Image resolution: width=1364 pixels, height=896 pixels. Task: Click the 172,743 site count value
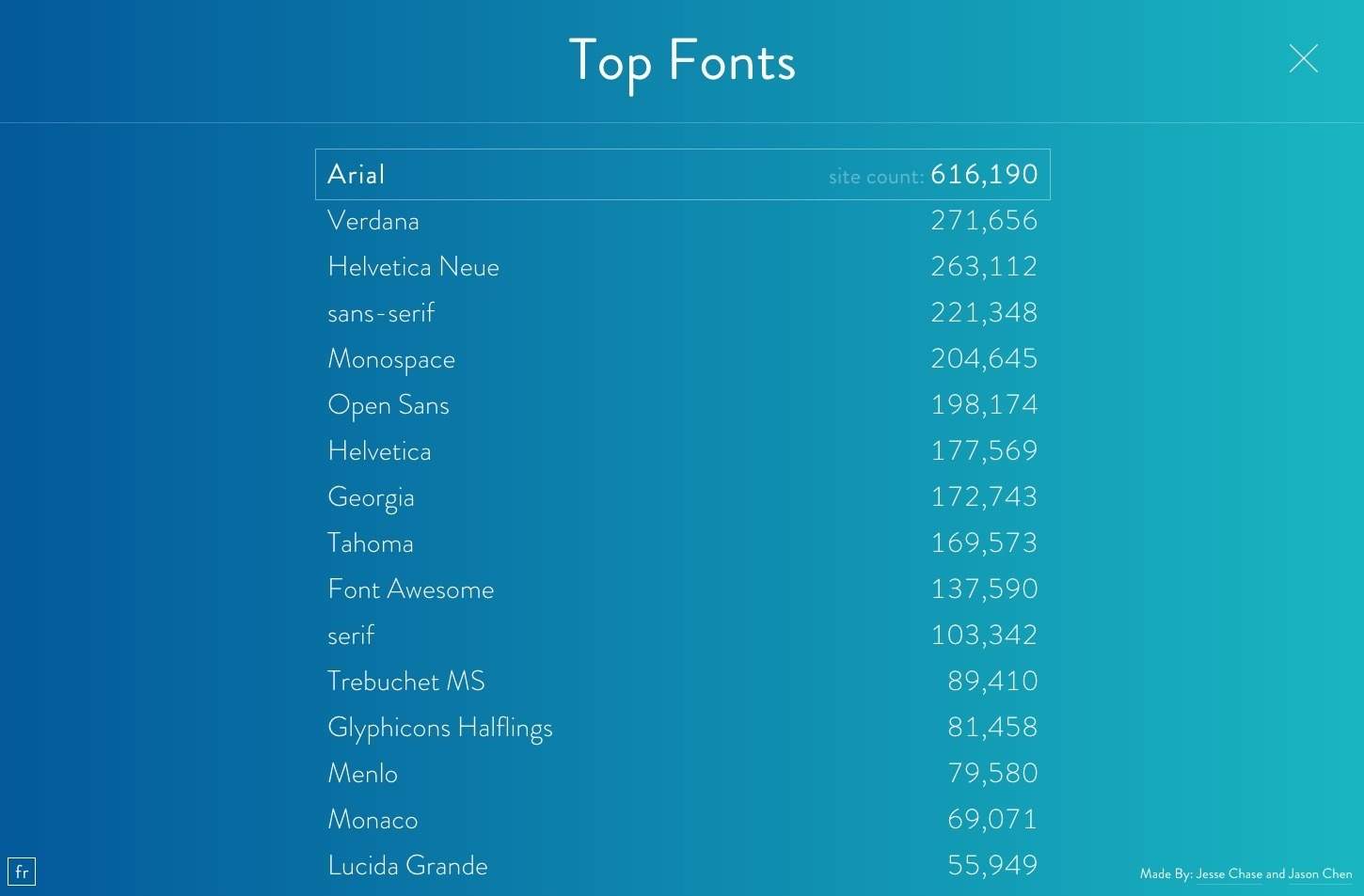984,496
